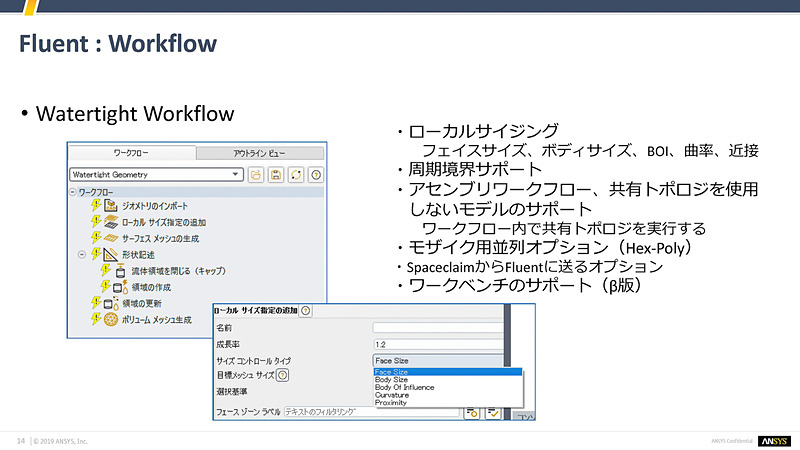Choose Face Size in dropdown list
Viewport: 800px width, 450px height.
(x=447, y=372)
